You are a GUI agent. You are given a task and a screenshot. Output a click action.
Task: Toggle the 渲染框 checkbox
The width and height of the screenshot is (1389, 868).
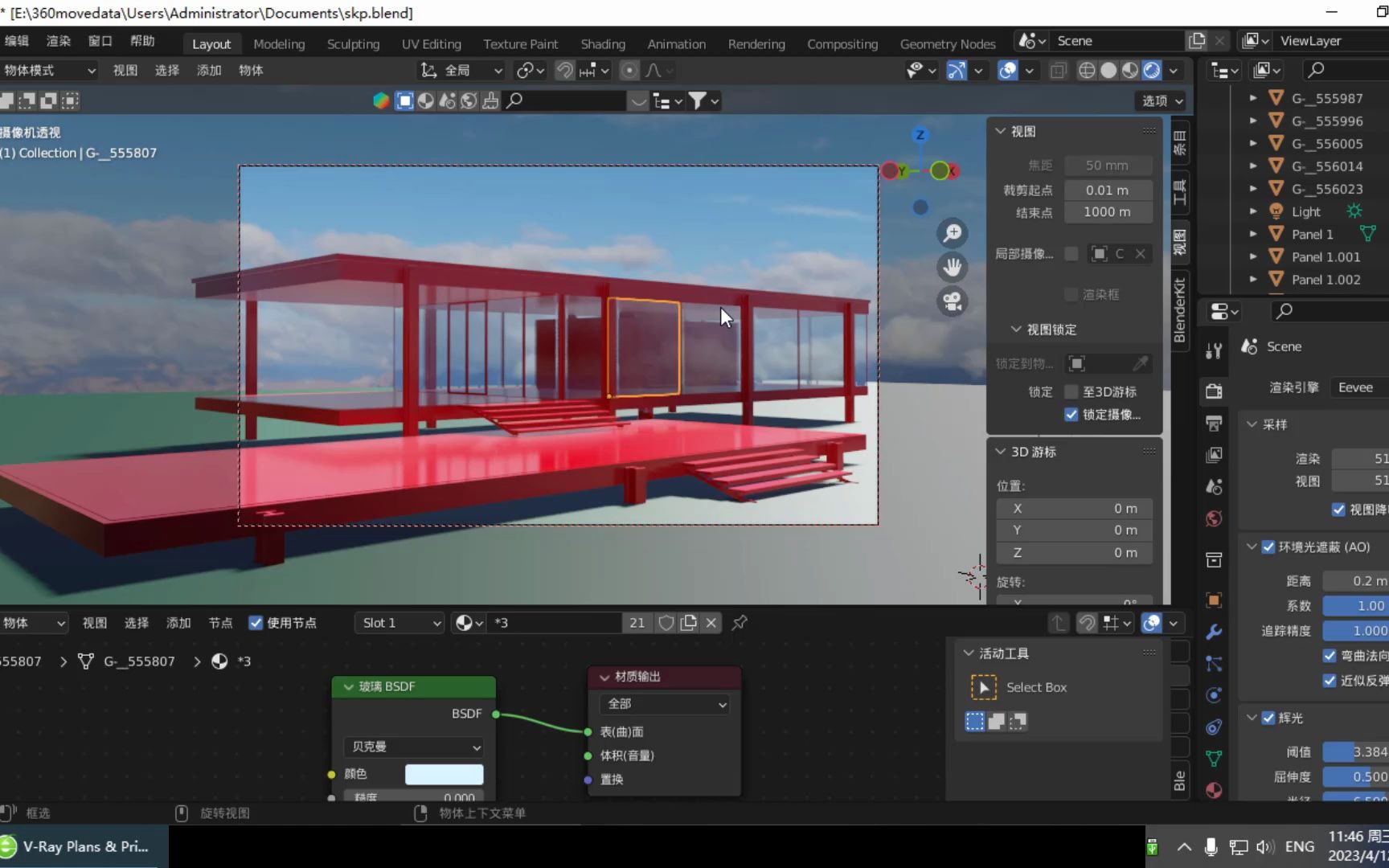pyautogui.click(x=1071, y=294)
